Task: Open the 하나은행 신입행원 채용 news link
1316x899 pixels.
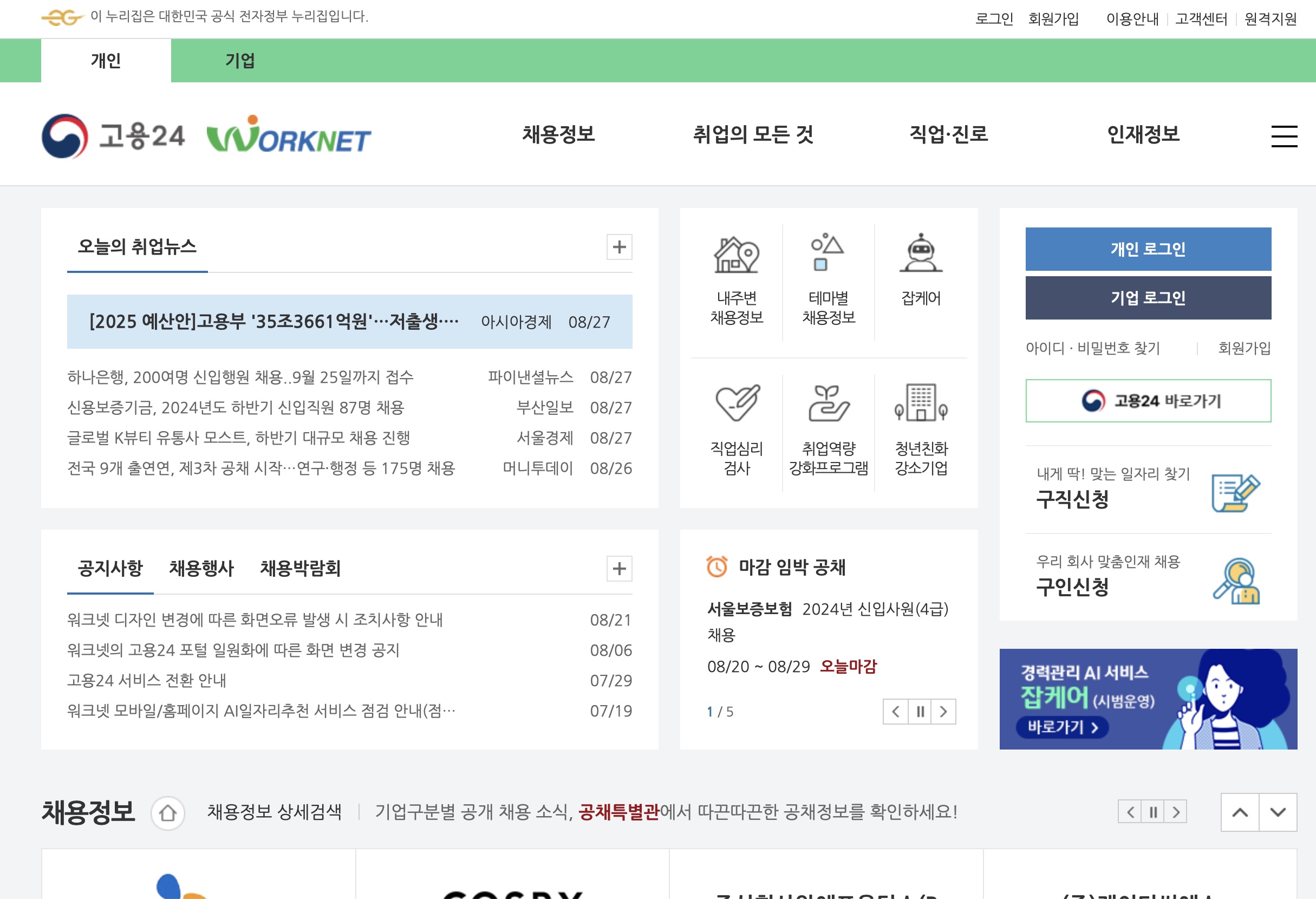Action: click(x=240, y=377)
